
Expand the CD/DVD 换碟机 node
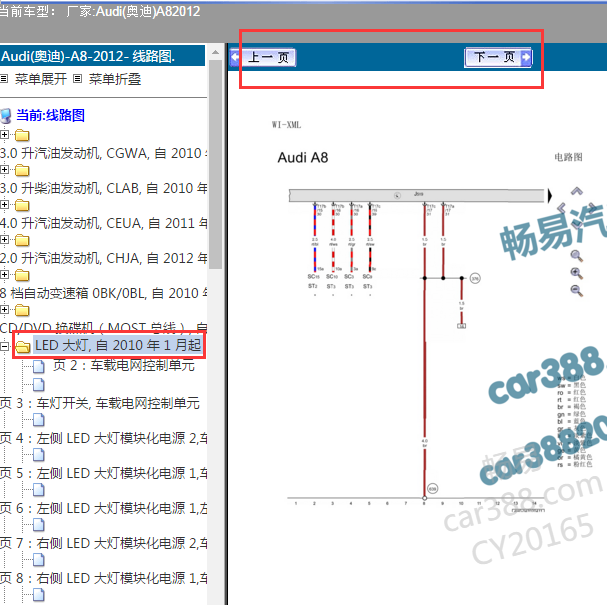(4, 309)
